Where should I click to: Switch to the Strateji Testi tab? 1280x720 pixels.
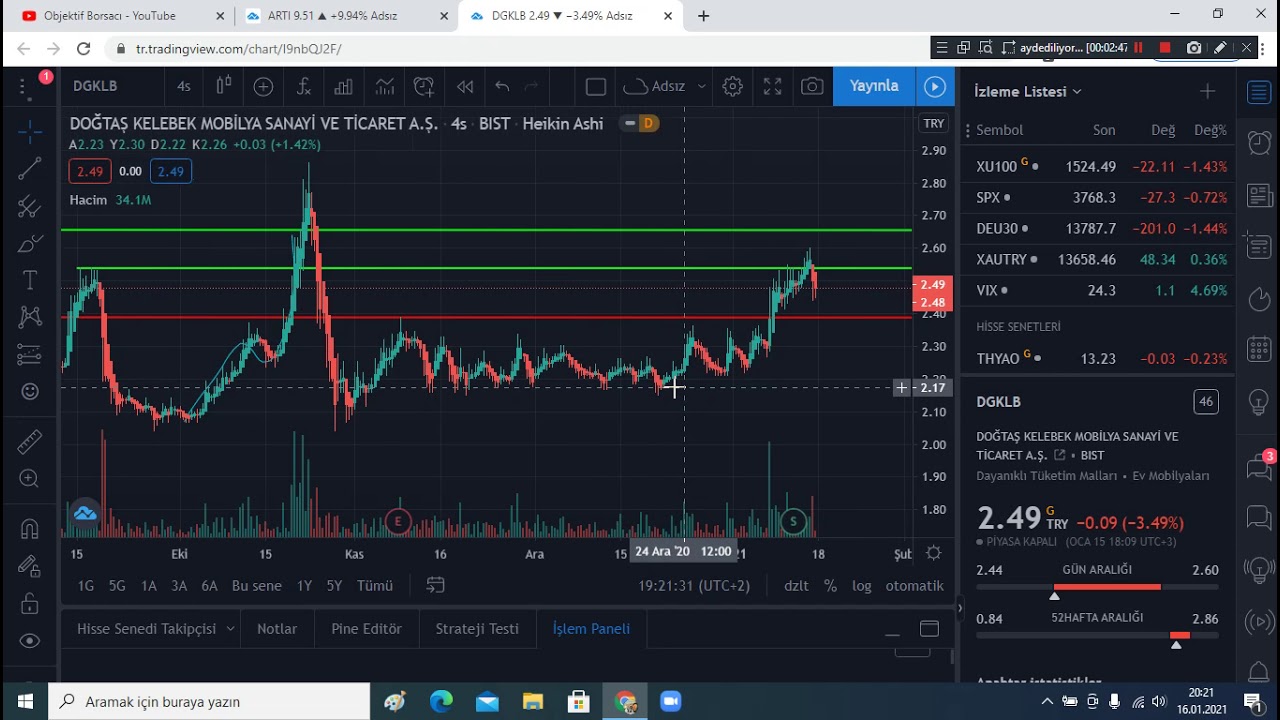[x=477, y=629]
